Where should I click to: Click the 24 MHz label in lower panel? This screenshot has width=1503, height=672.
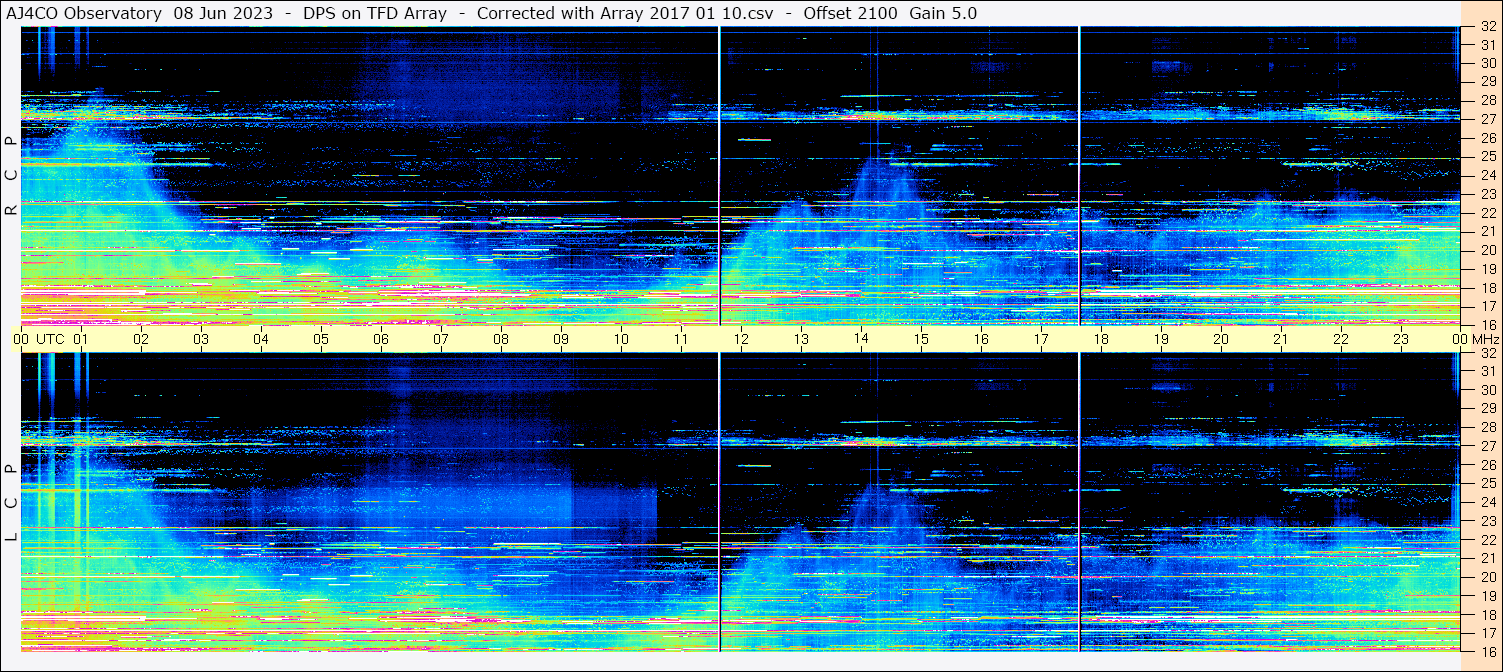(1487, 502)
